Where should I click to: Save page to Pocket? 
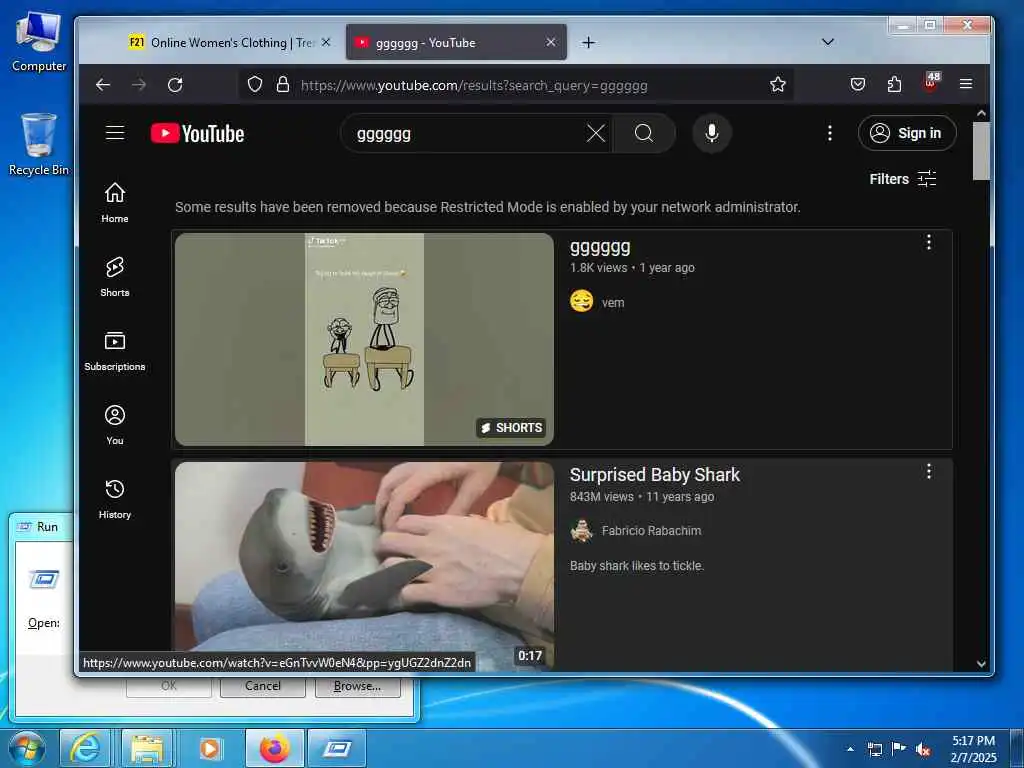[857, 84]
